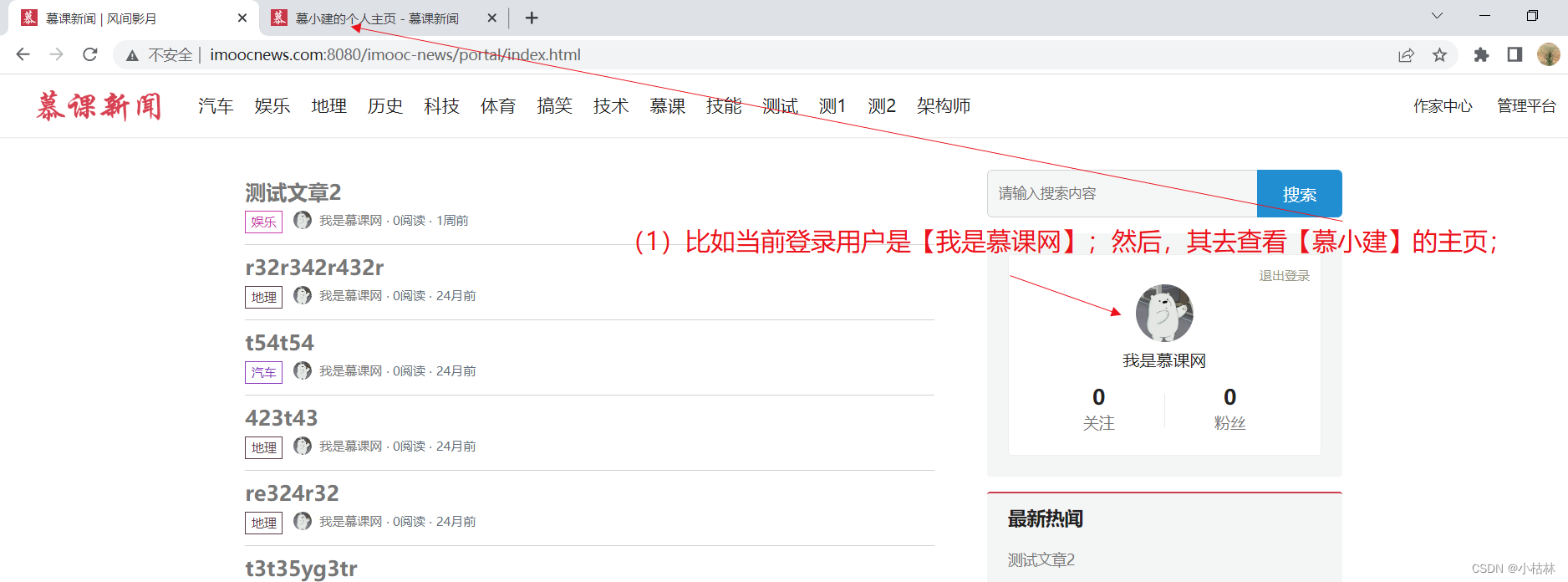
Task: Click 汽车 tag under t54t54
Action: 263,372
